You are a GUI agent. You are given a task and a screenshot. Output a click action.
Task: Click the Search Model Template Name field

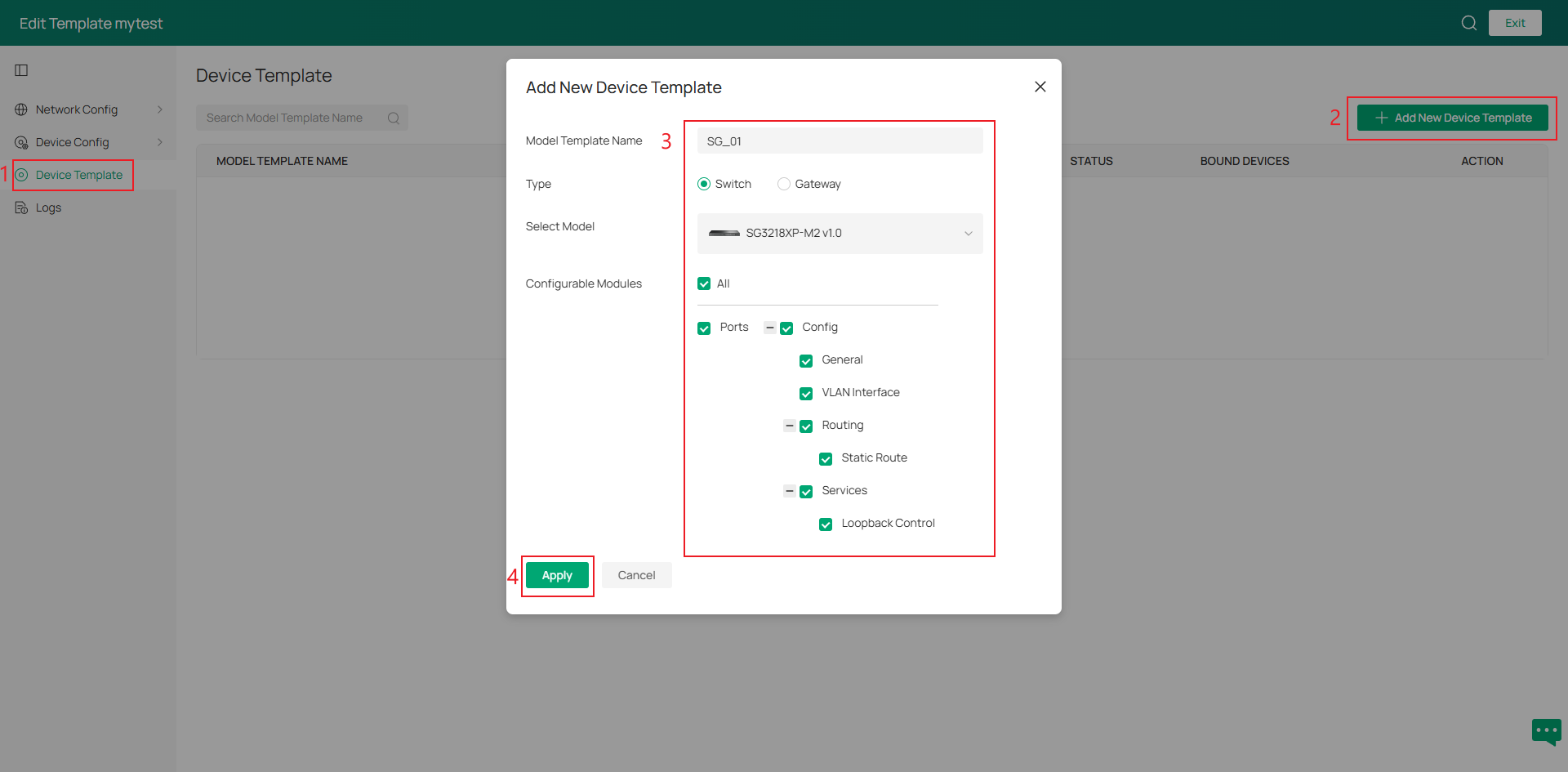tap(302, 118)
